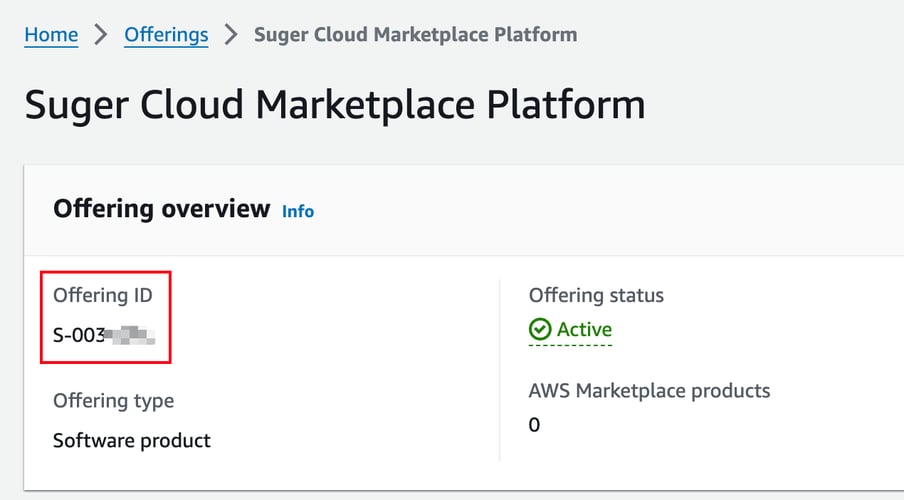Viewport: 904px width, 500px height.
Task: Click the Suger Cloud Marketplace Platform page title
Action: click(x=334, y=105)
